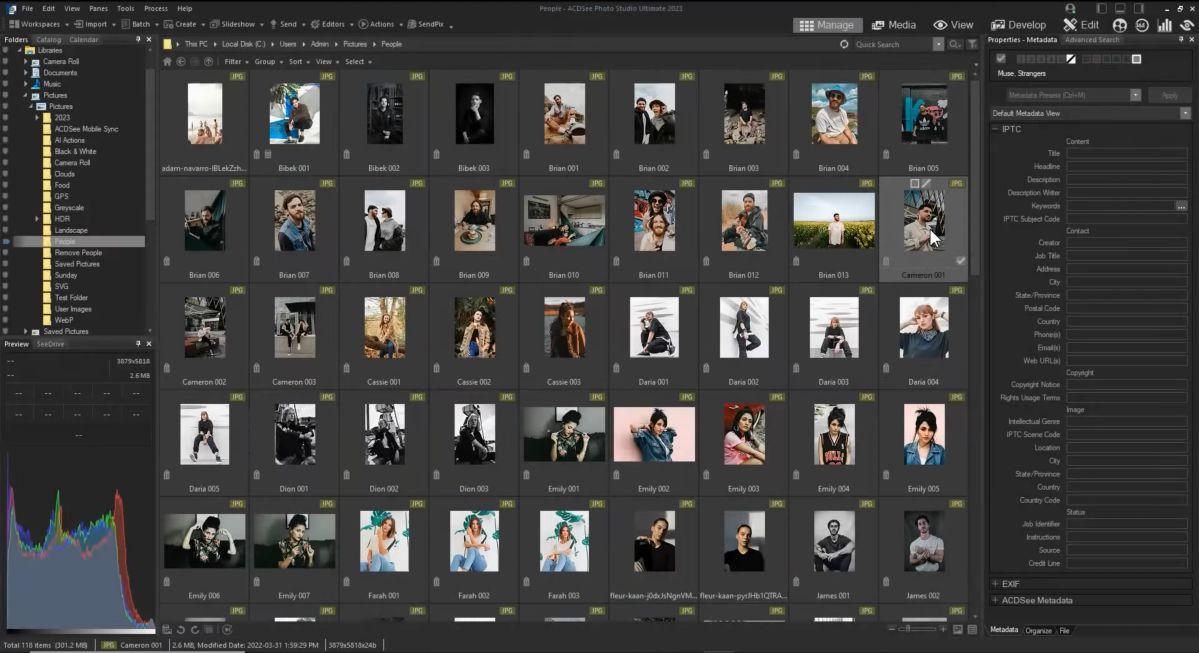
Task: Click the zoom-in plus icon near thumbnail slider
Action: pyautogui.click(x=943, y=629)
